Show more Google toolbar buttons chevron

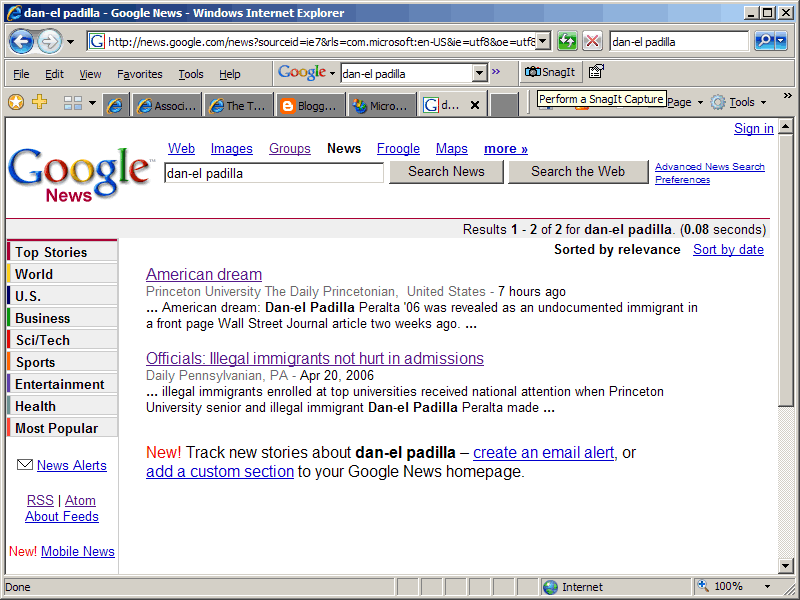coord(496,72)
